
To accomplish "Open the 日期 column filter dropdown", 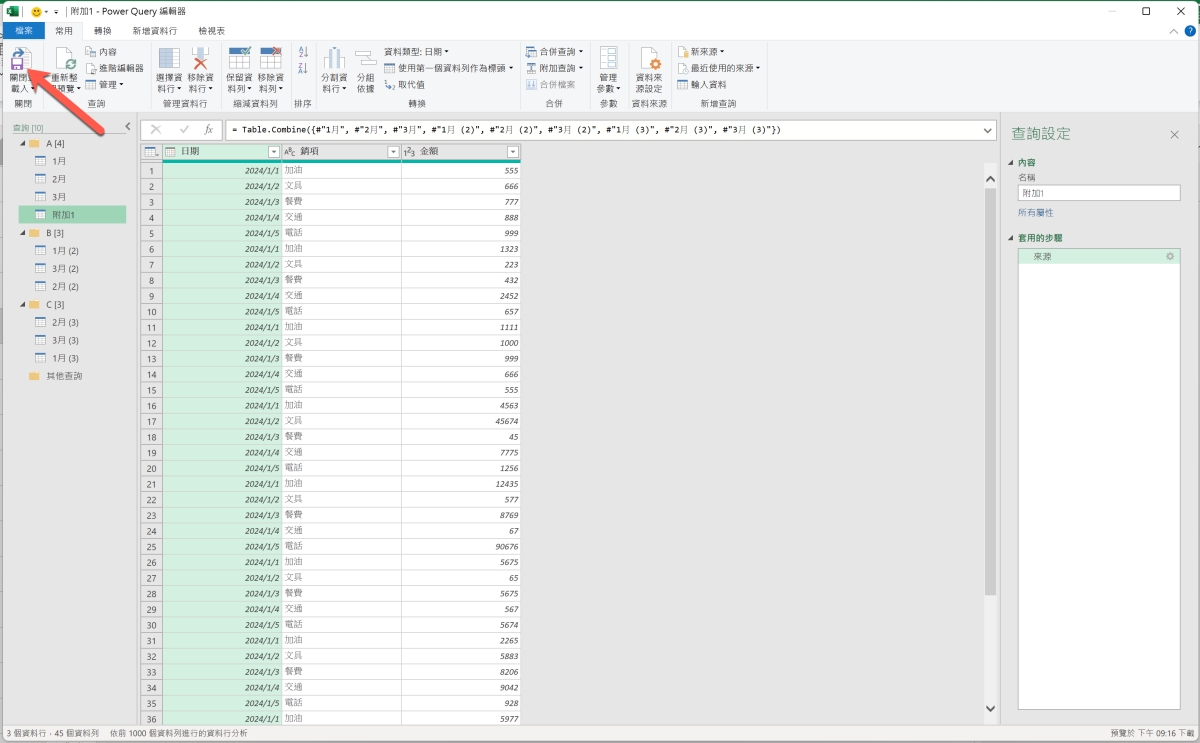I will (x=273, y=152).
